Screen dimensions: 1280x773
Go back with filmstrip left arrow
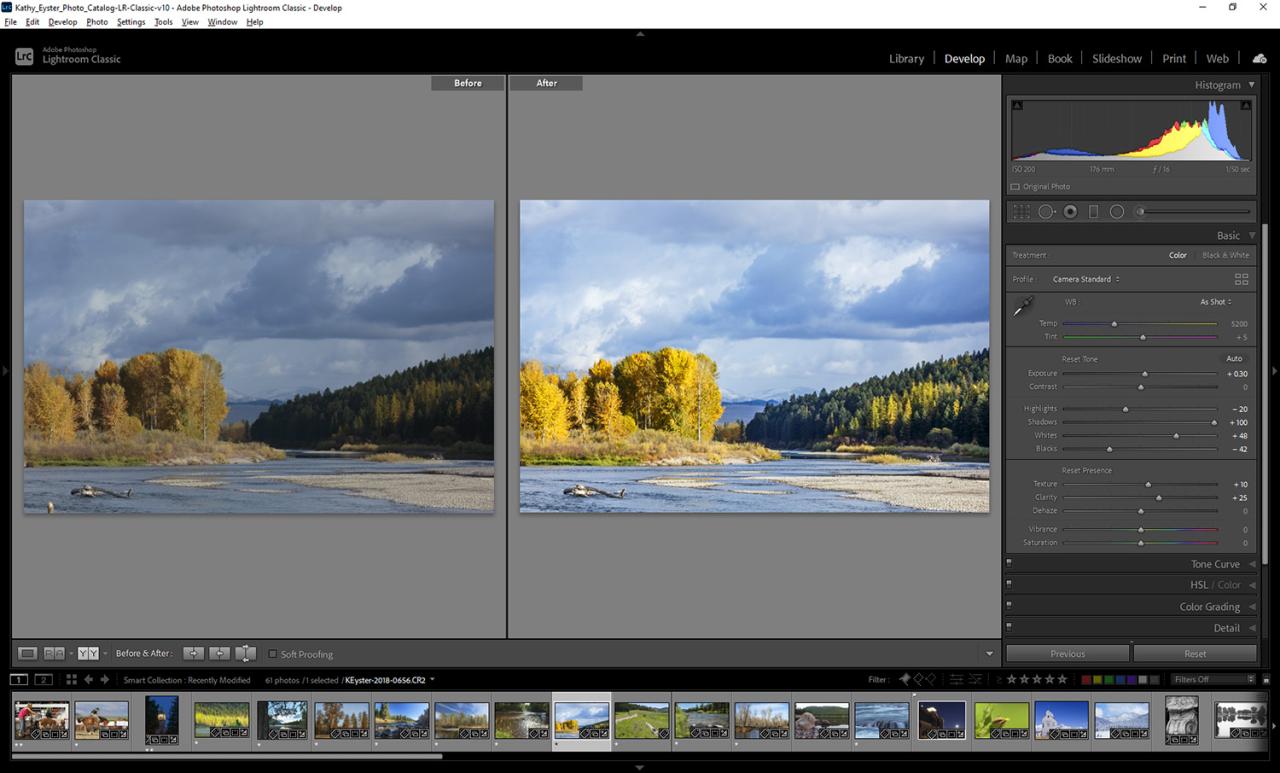coord(88,680)
